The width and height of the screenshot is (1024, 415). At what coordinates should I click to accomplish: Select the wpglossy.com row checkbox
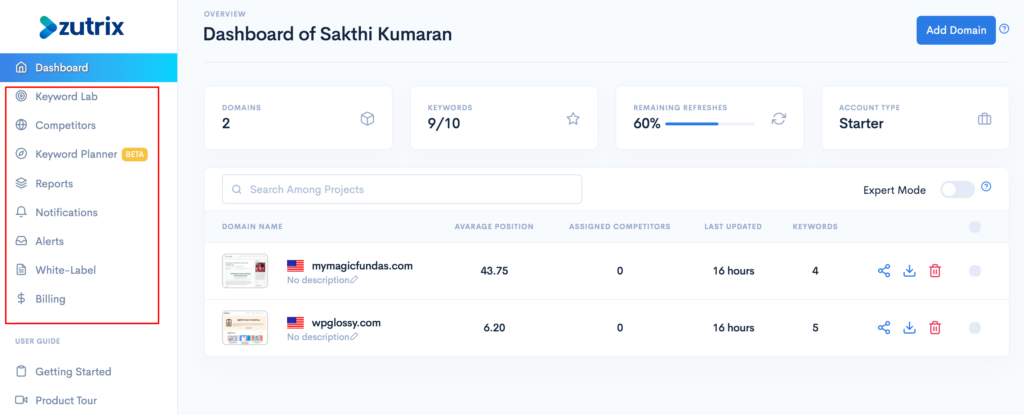(975, 327)
